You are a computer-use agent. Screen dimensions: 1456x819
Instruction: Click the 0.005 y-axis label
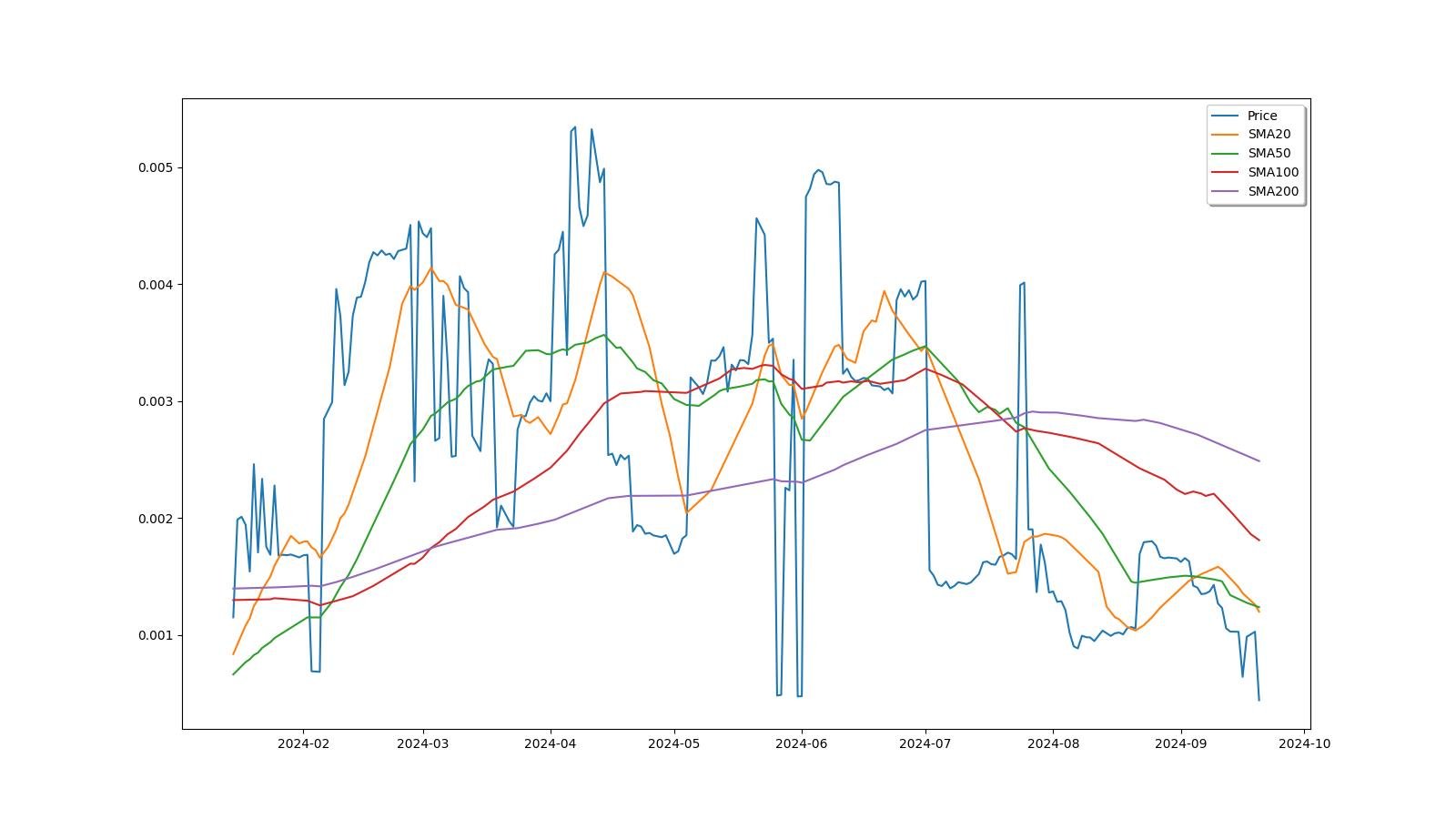pos(155,168)
